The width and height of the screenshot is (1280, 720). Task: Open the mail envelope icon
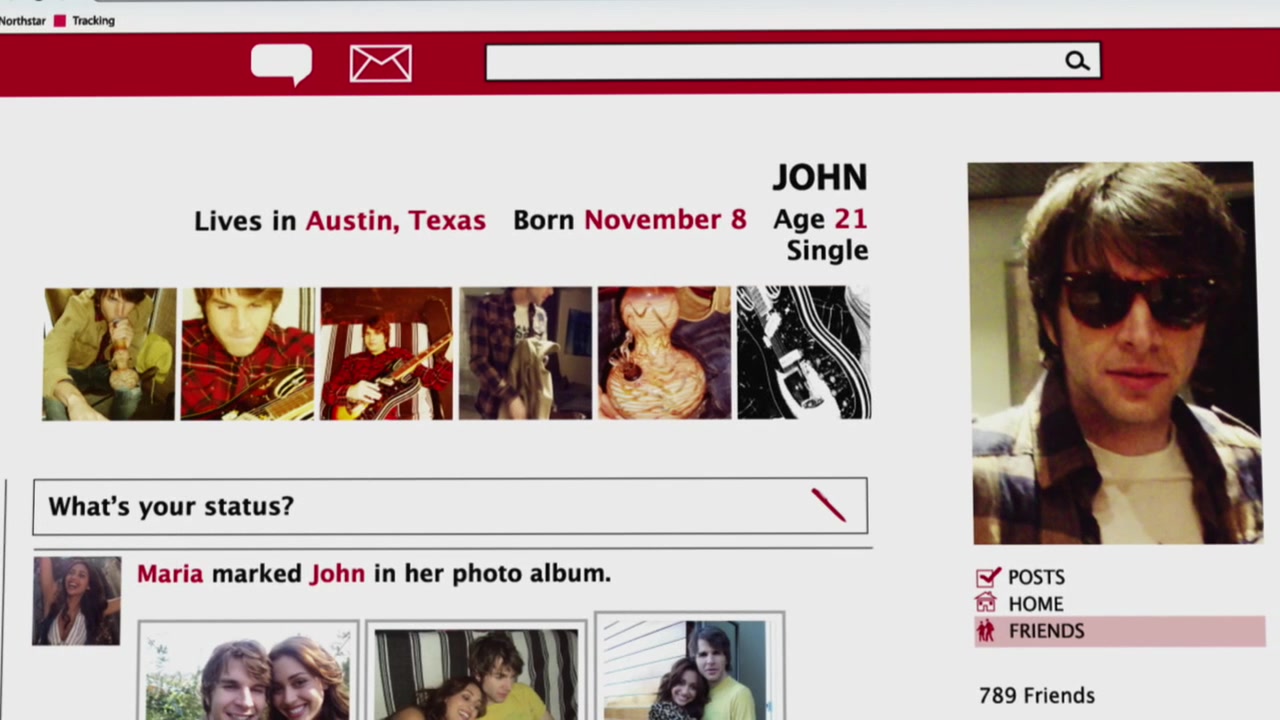(380, 64)
